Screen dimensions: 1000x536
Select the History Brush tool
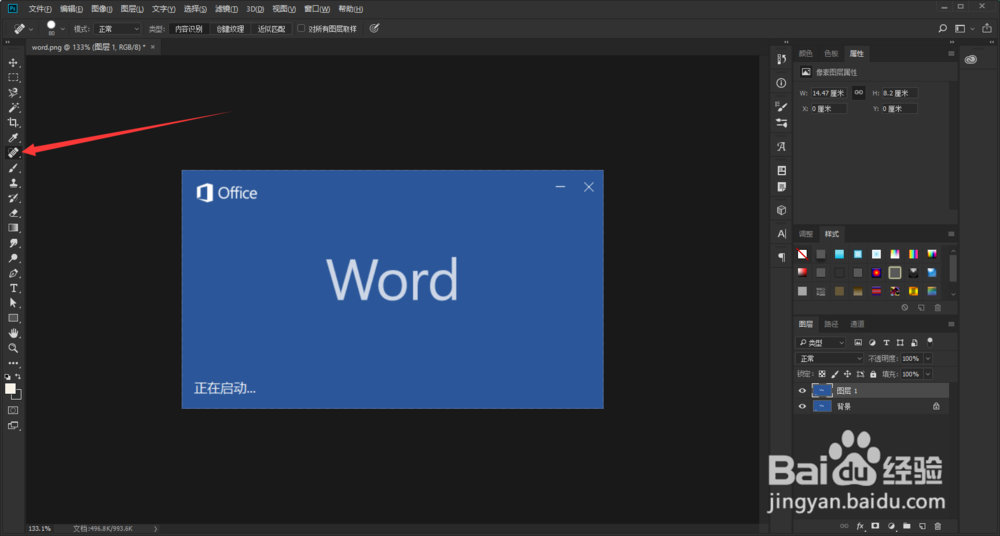(x=13, y=198)
